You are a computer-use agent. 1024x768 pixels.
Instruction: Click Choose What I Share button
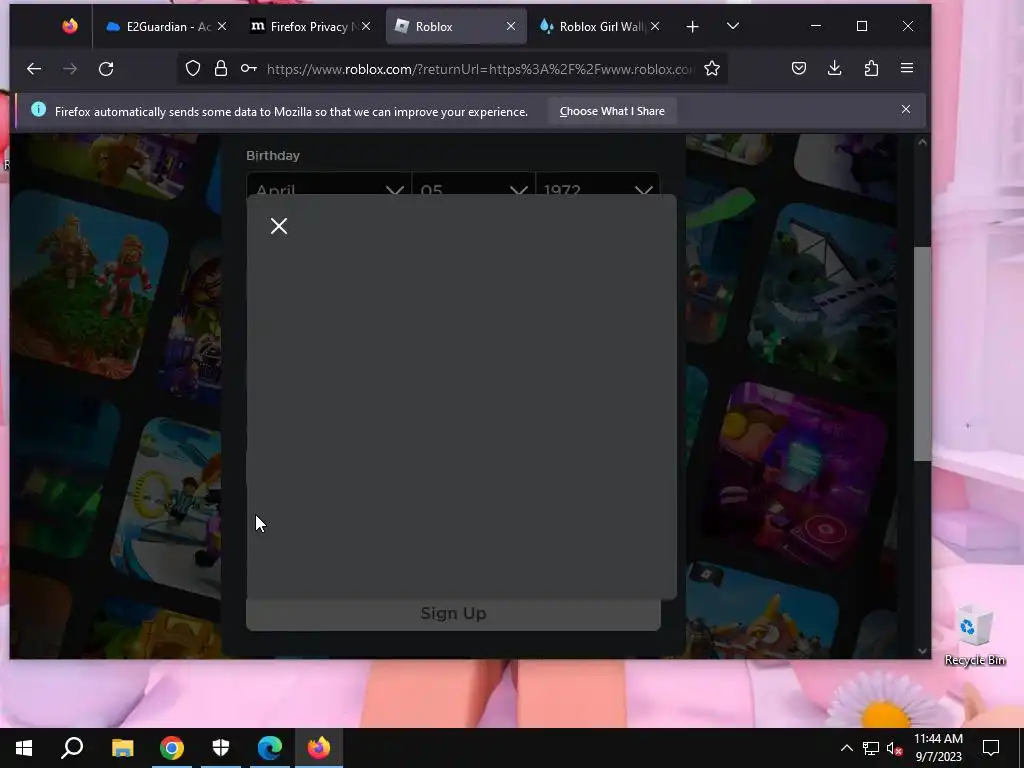tap(612, 111)
